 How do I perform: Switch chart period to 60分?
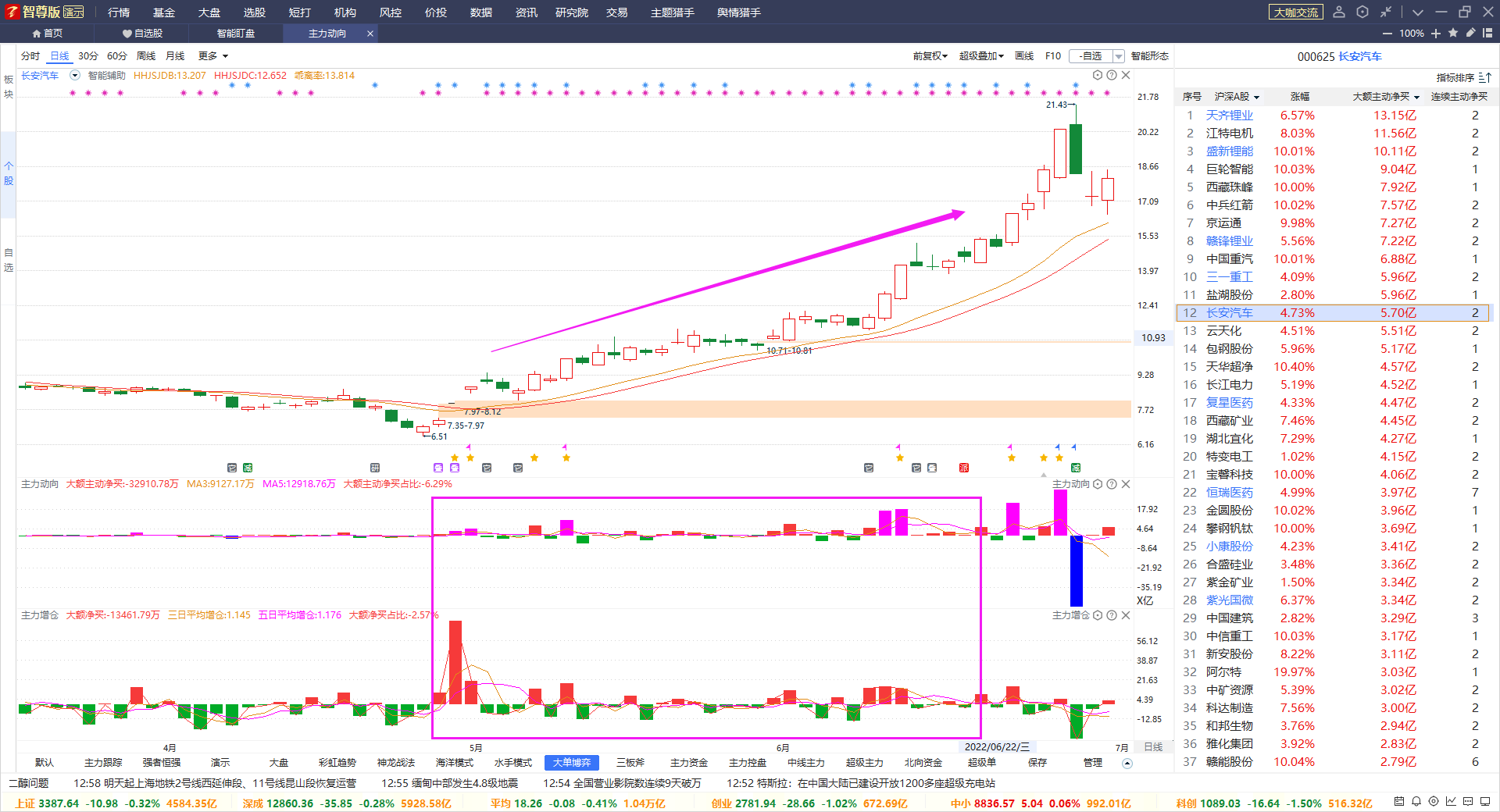117,56
